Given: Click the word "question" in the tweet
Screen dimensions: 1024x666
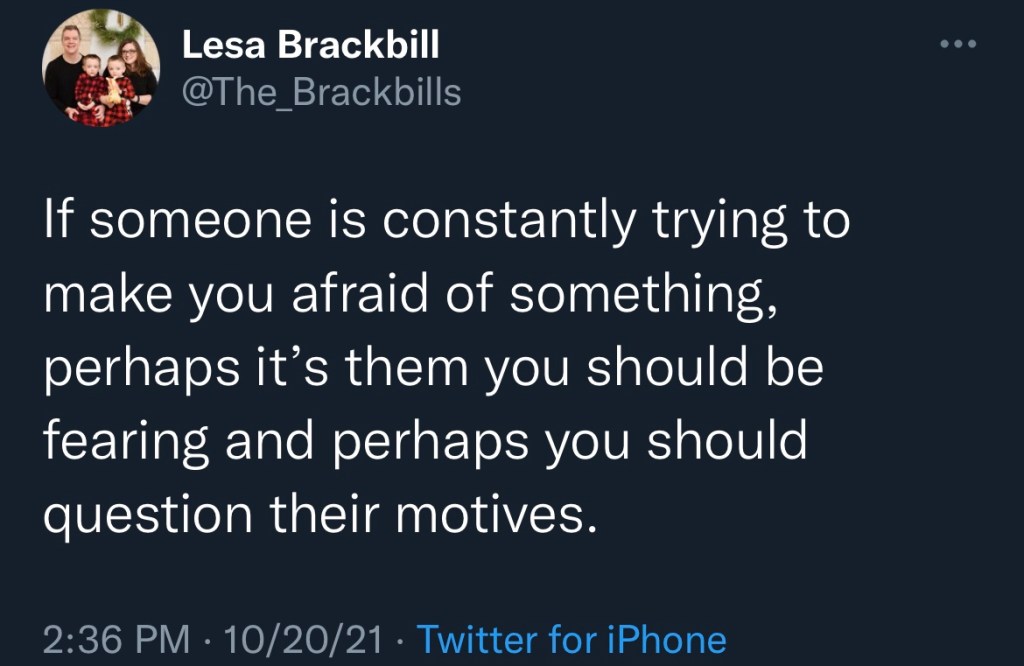Looking at the screenshot, I should [153, 516].
